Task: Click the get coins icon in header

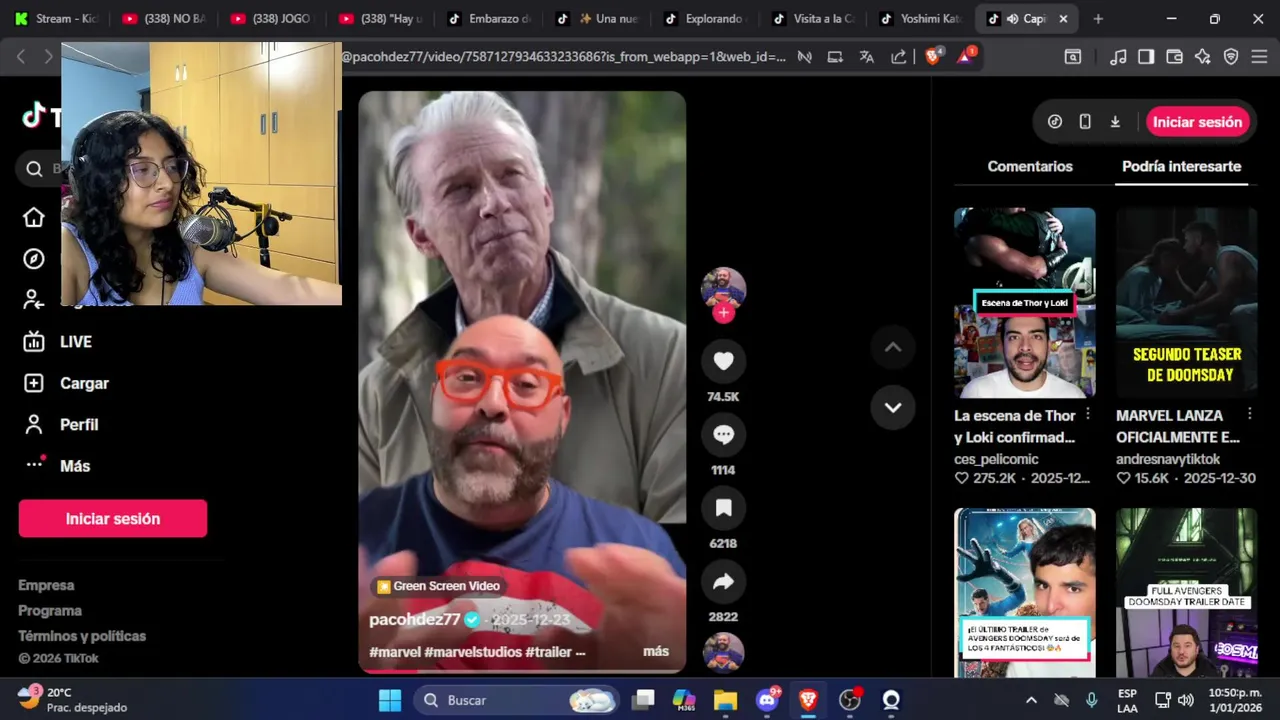Action: (1055, 122)
